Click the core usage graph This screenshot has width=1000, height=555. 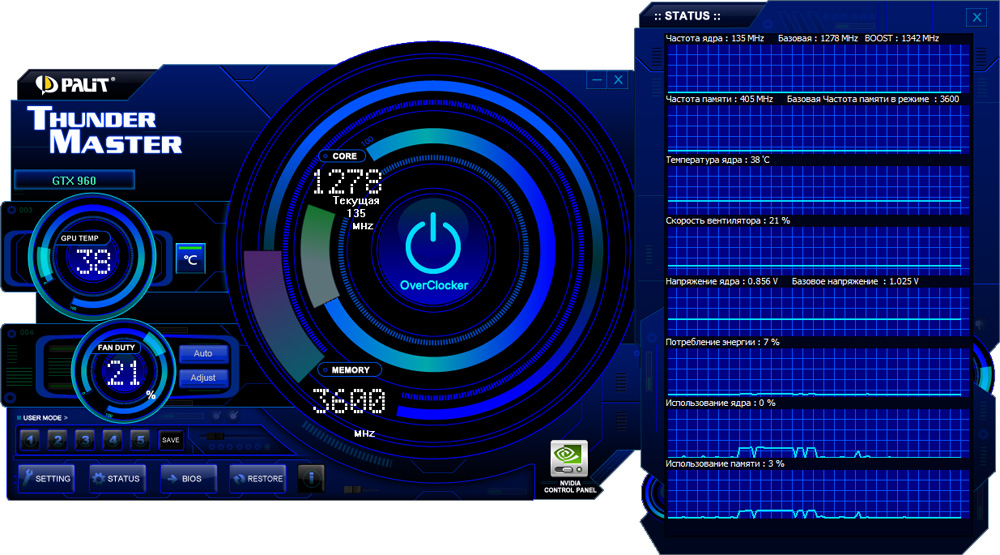pyautogui.click(x=818, y=434)
